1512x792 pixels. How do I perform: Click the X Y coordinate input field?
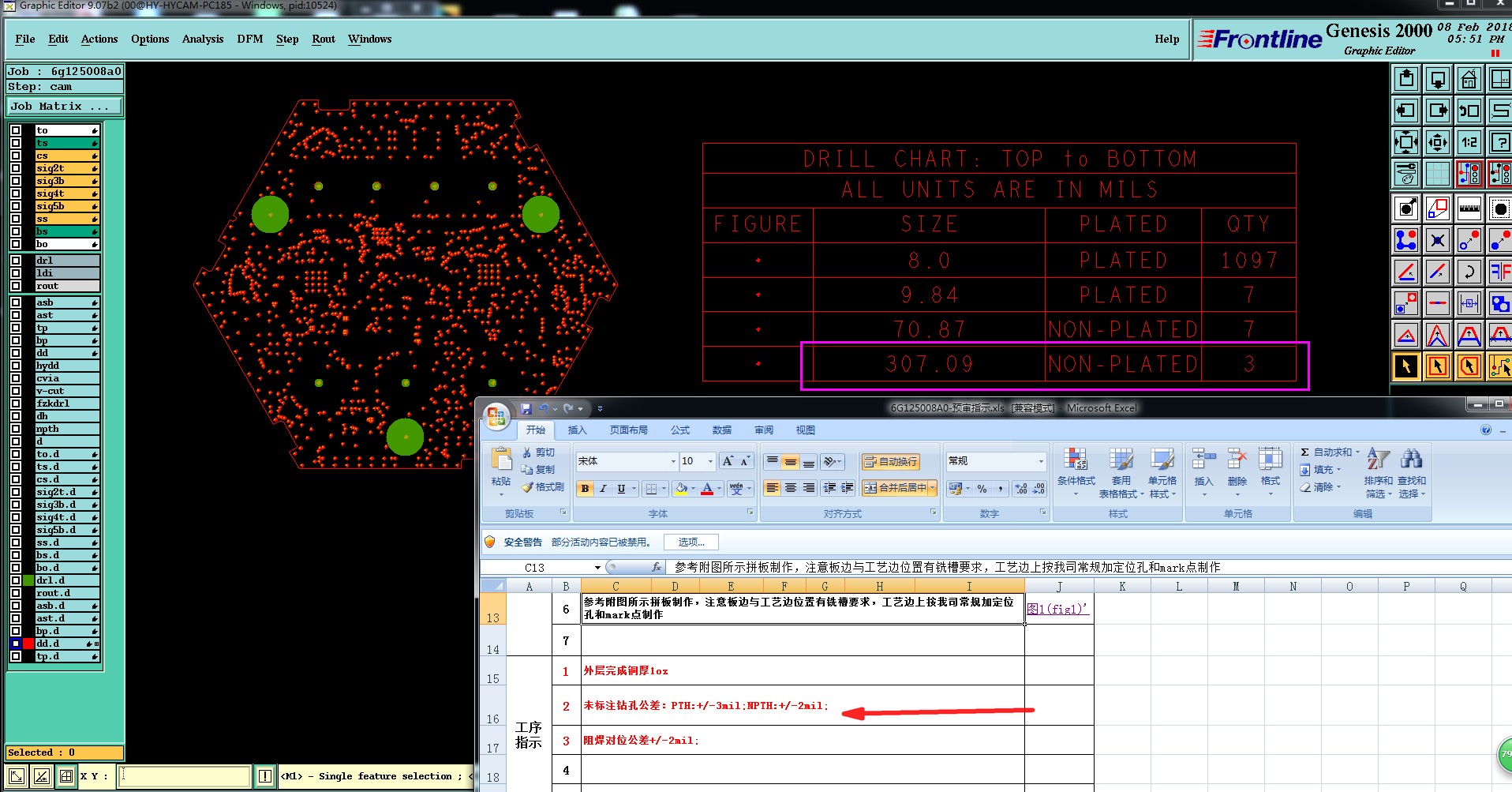click(x=185, y=776)
